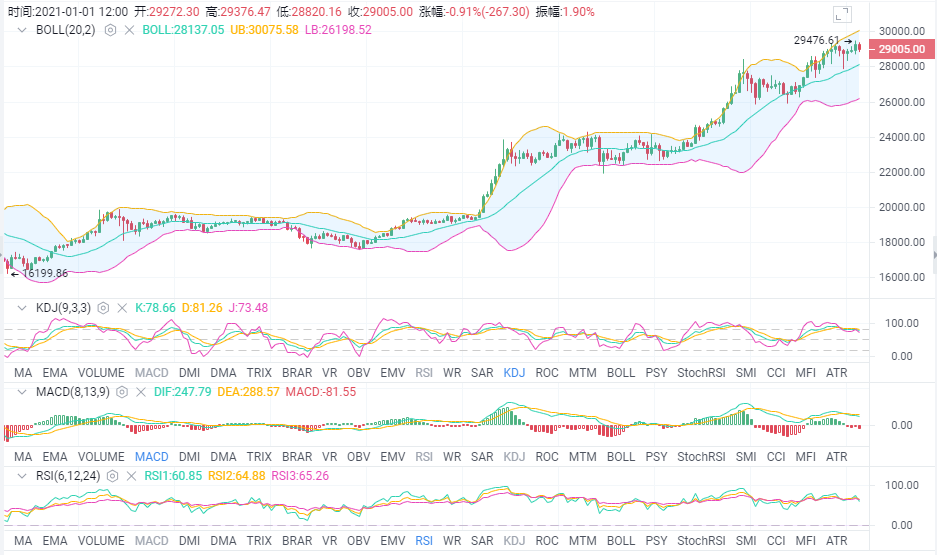Image resolution: width=937 pixels, height=555 pixels.
Task: Select ROC in row under MACD chart
Action: pyautogui.click(x=547, y=457)
